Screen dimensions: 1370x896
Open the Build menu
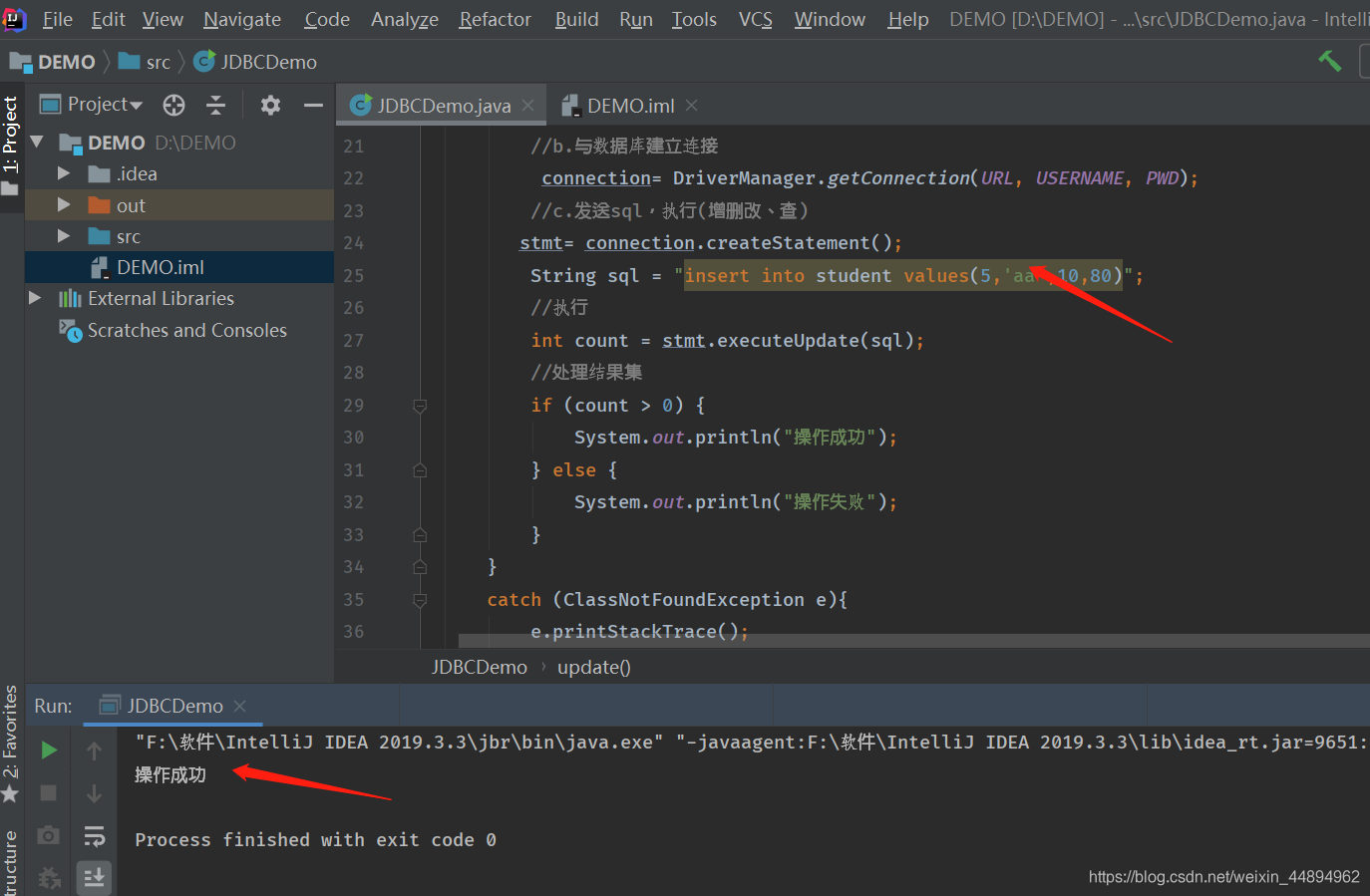coord(577,19)
